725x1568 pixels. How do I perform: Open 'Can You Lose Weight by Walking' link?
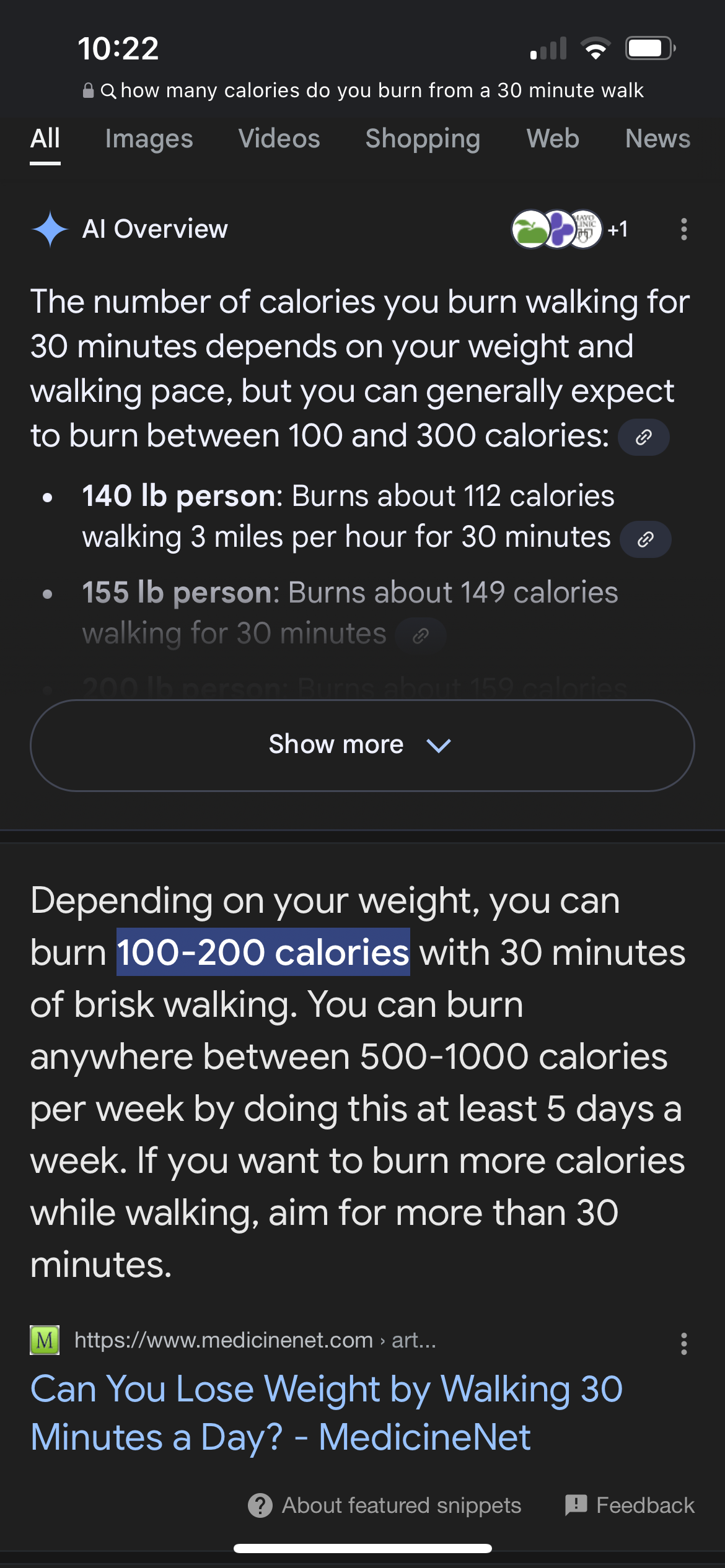tap(327, 1413)
